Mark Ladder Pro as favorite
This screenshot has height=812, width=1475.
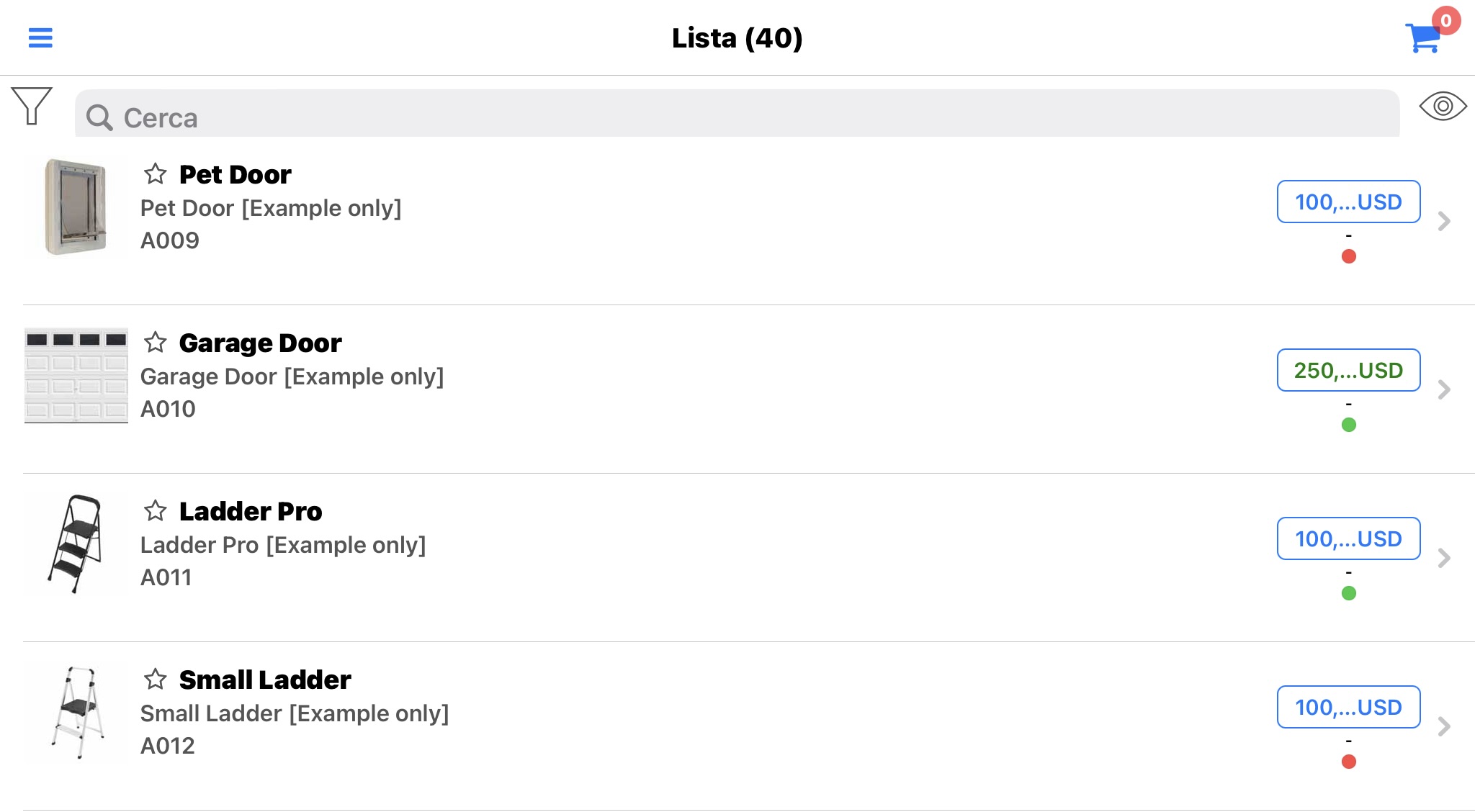(x=155, y=510)
